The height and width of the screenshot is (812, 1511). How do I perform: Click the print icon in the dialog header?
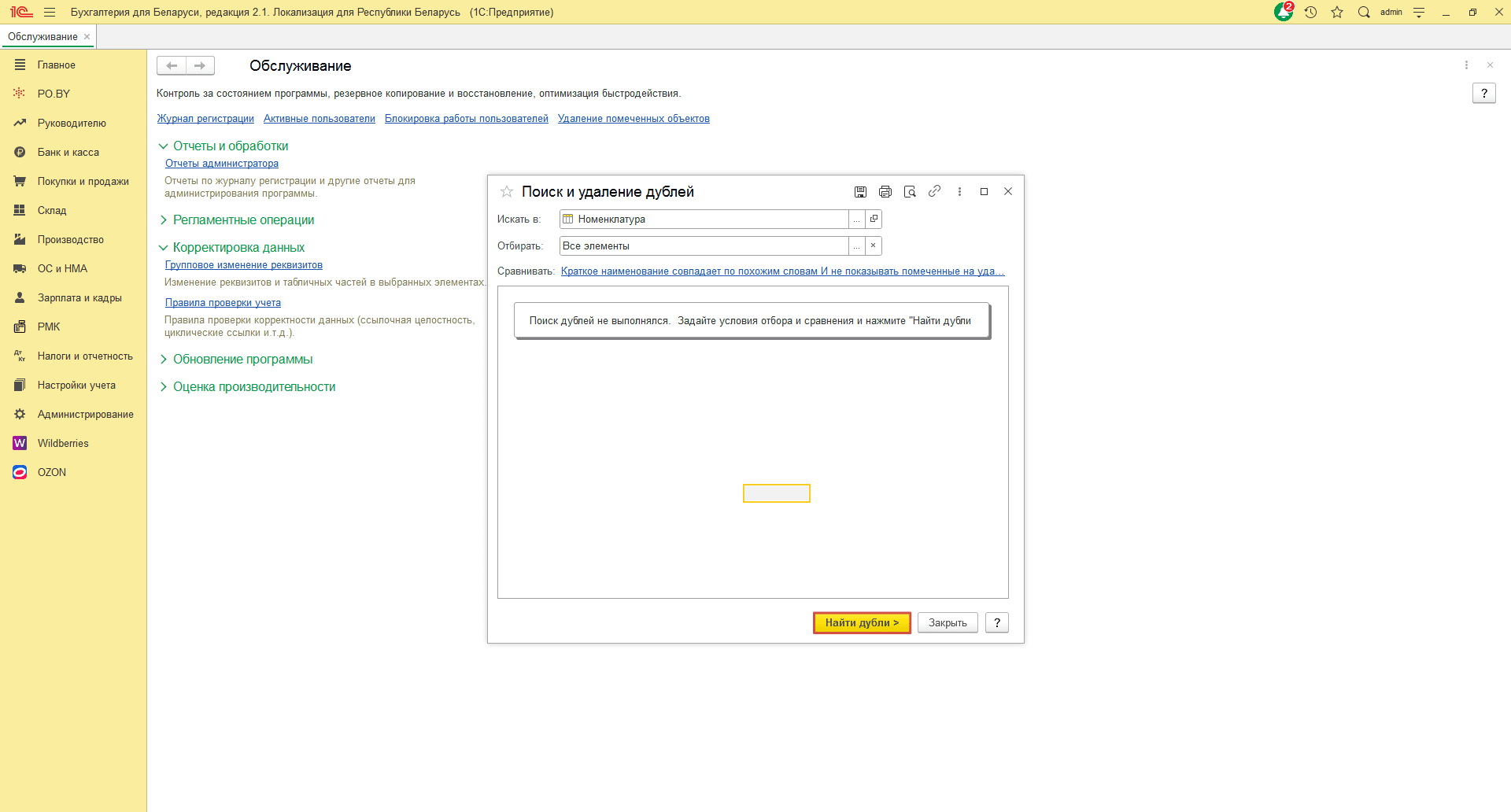[x=885, y=192]
